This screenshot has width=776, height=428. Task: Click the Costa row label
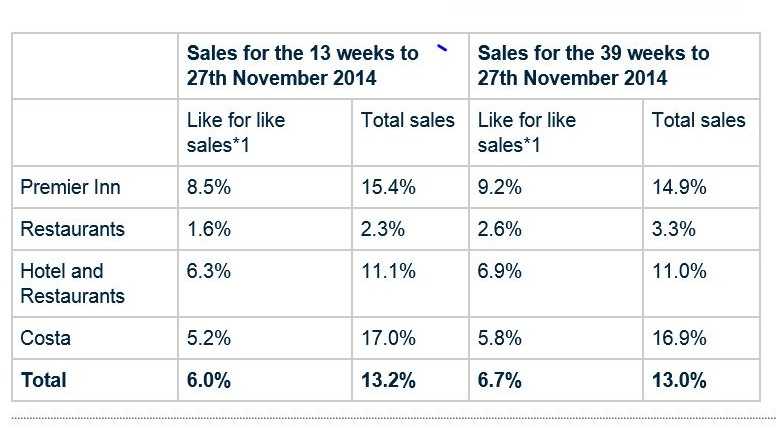(x=46, y=338)
